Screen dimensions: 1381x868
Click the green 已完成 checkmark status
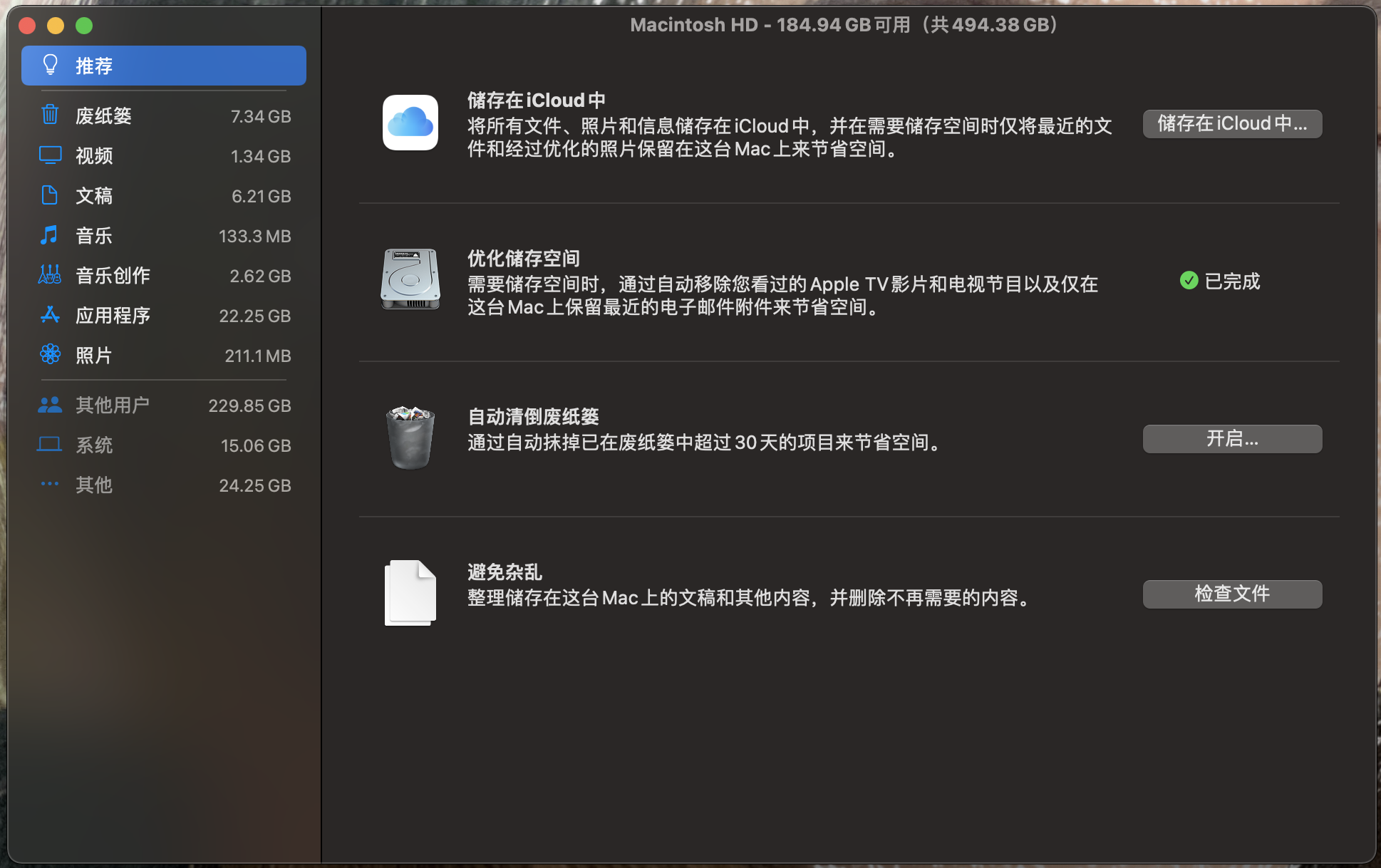[x=1189, y=281]
